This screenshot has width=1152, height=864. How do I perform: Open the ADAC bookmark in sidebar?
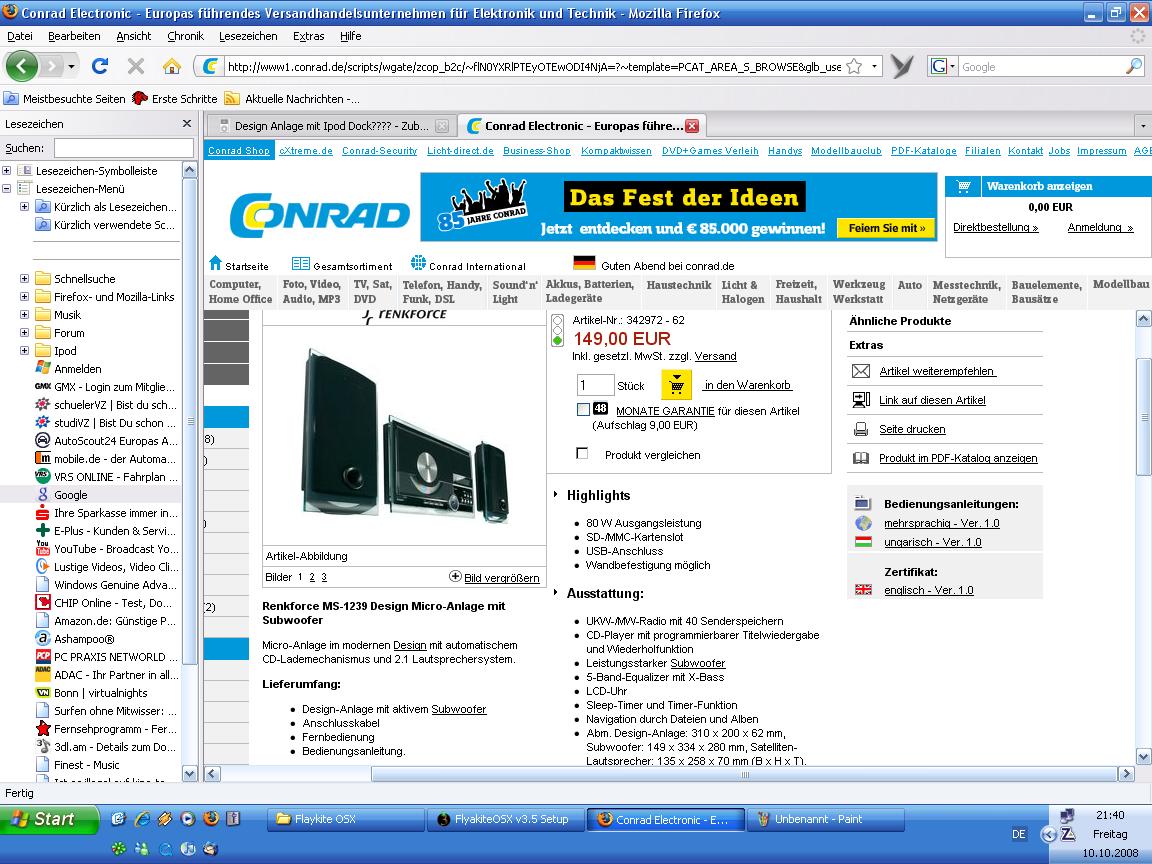coord(106,674)
